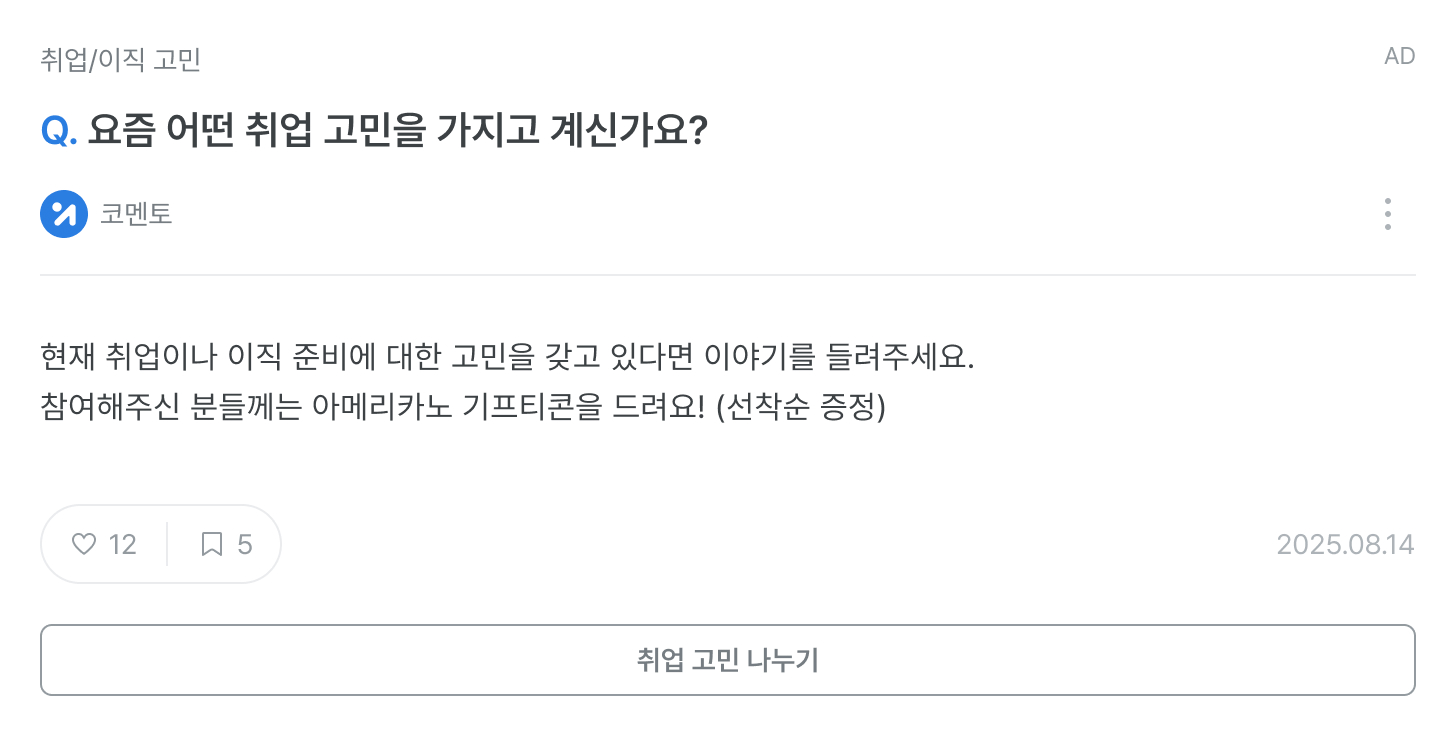
Task: Click the sentence starting 현재 취업이나 이직 준비에
Action: [x=507, y=356]
